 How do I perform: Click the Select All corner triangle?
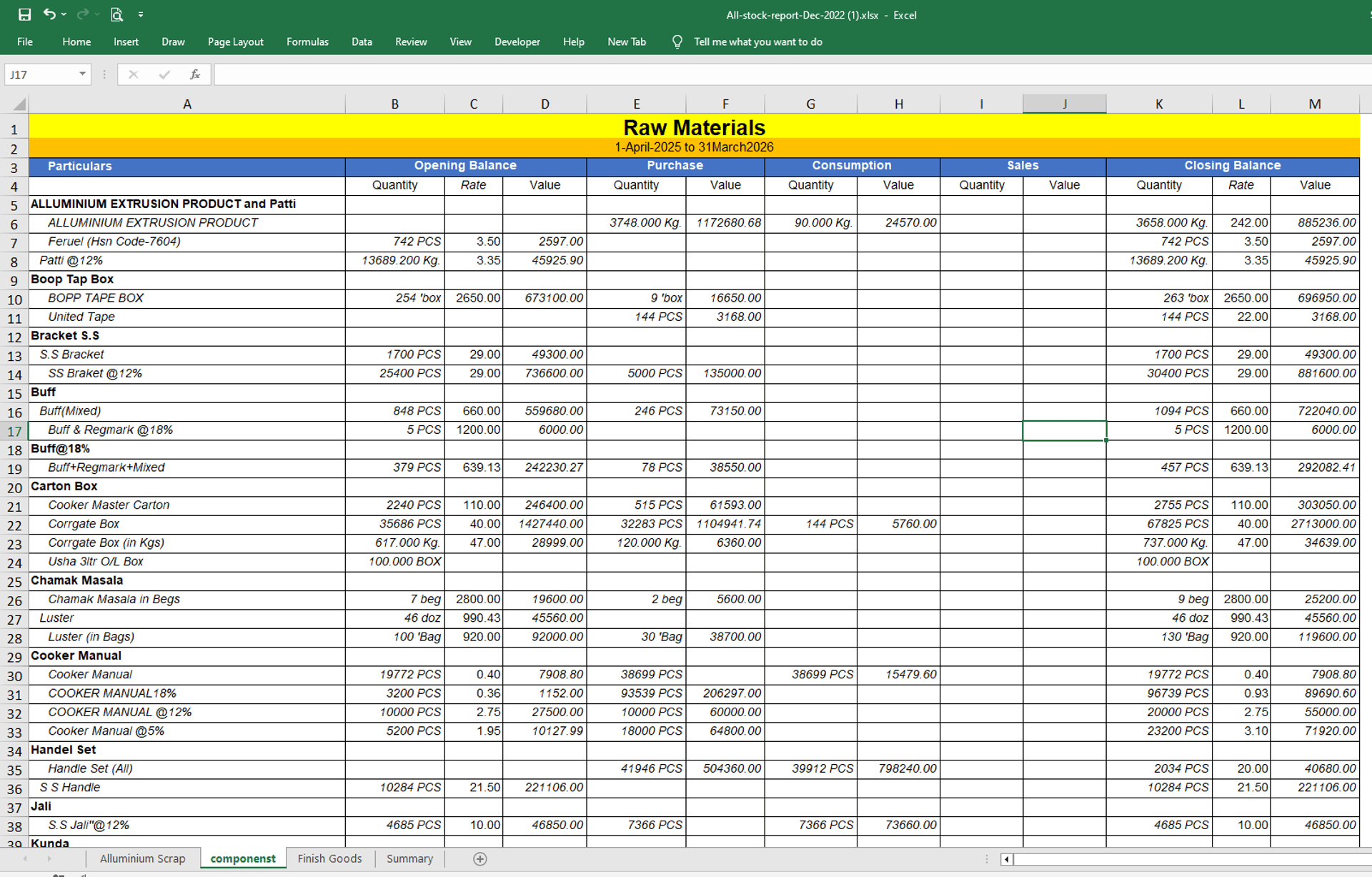tap(19, 104)
